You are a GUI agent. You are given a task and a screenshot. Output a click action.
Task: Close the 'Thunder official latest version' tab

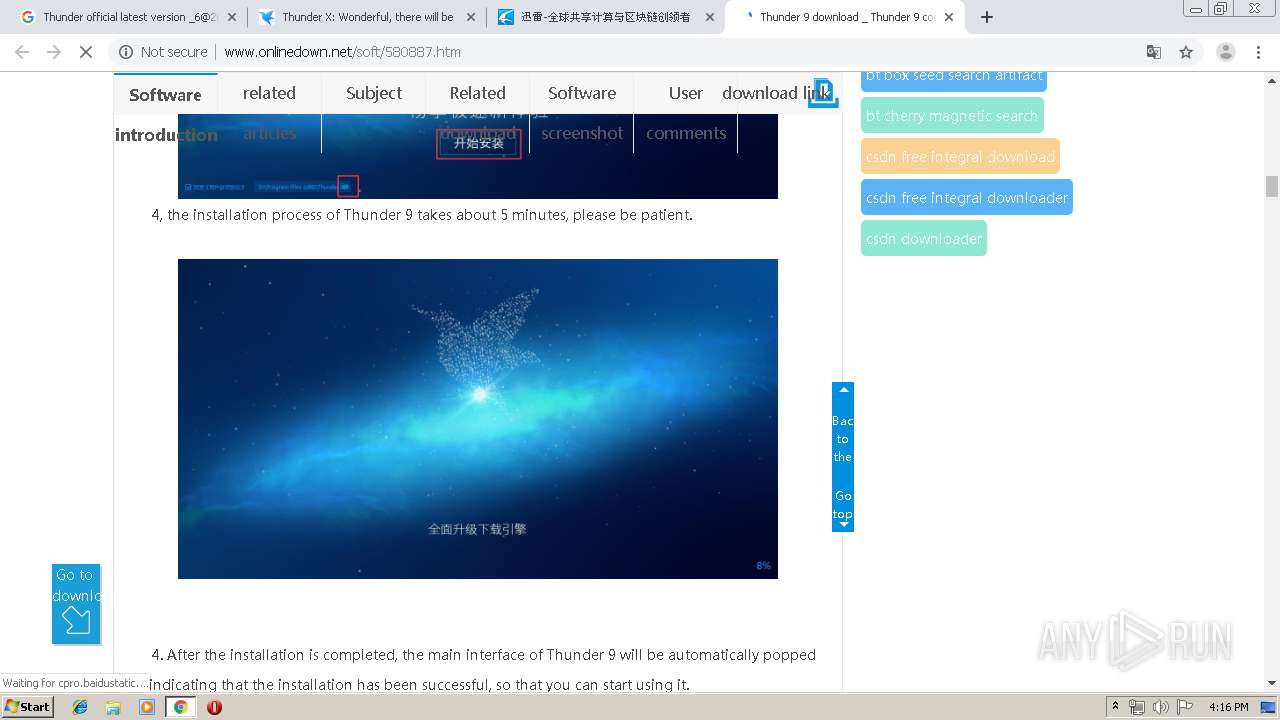click(x=232, y=17)
